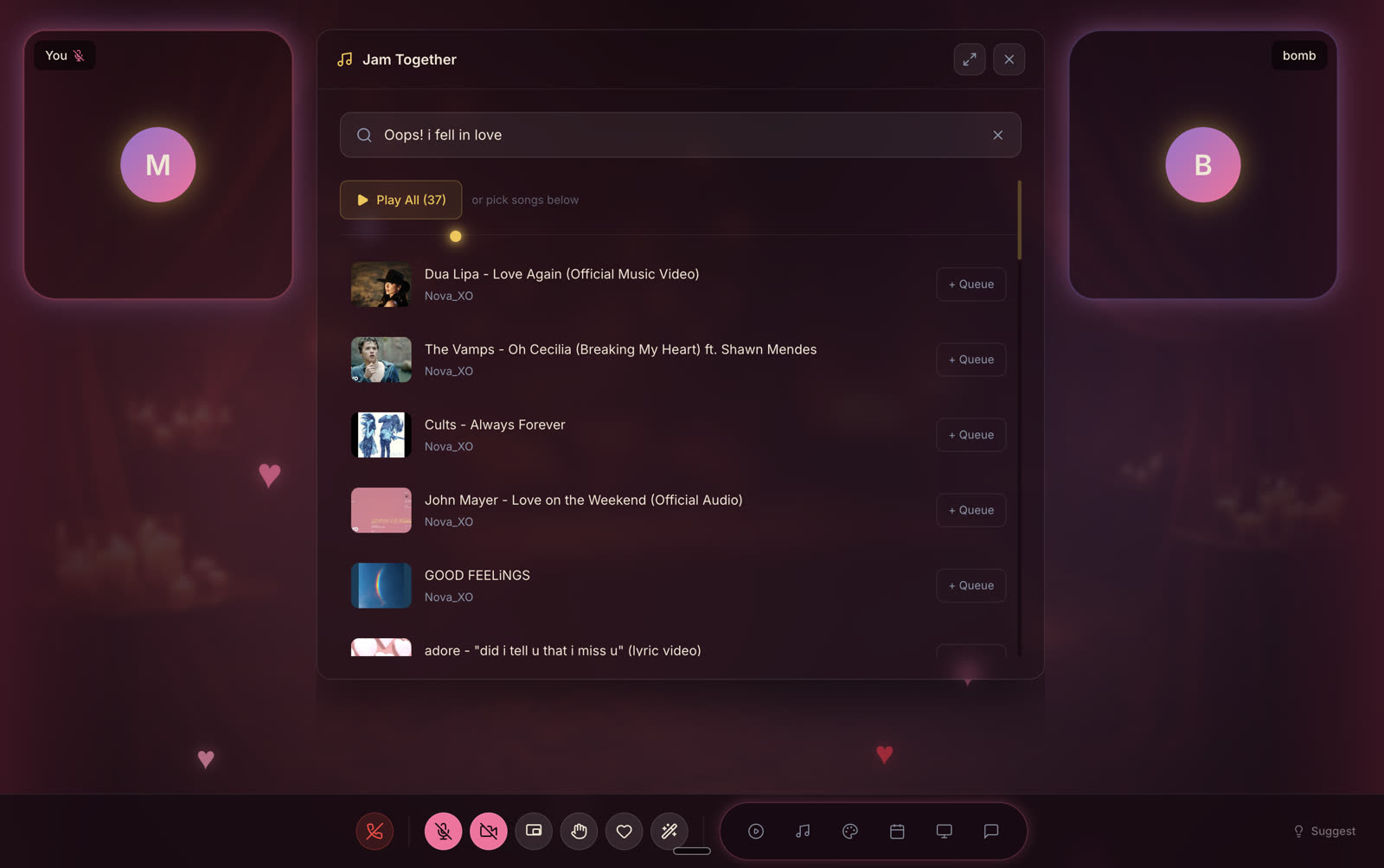This screenshot has width=1384, height=868.
Task: Select the Cults Always Forever thumbnail
Action: click(x=381, y=435)
